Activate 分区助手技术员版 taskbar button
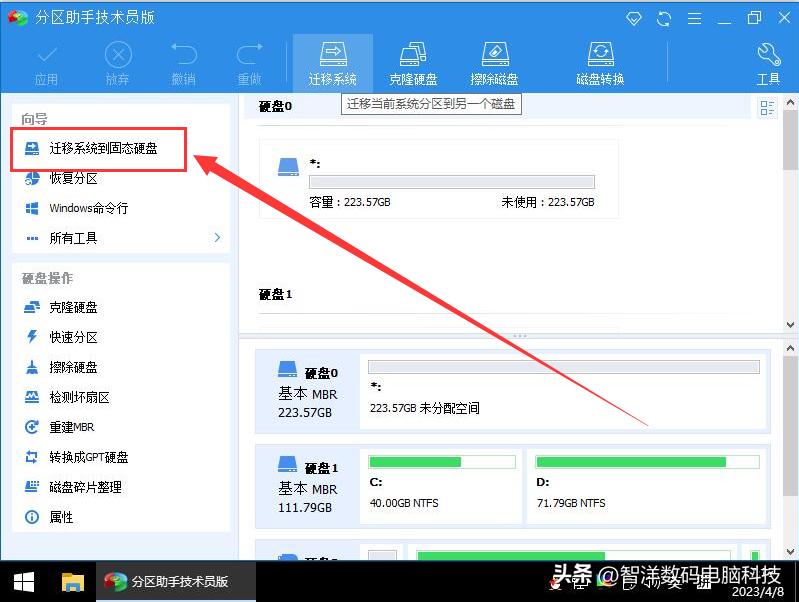Image resolution: width=799 pixels, height=602 pixels. click(x=176, y=582)
